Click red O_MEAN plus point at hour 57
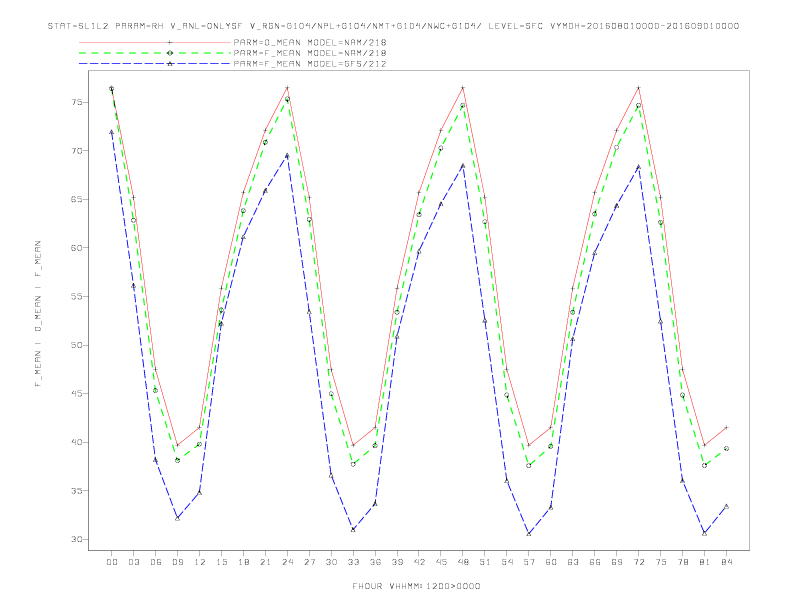792x612 pixels. pyautogui.click(x=529, y=445)
